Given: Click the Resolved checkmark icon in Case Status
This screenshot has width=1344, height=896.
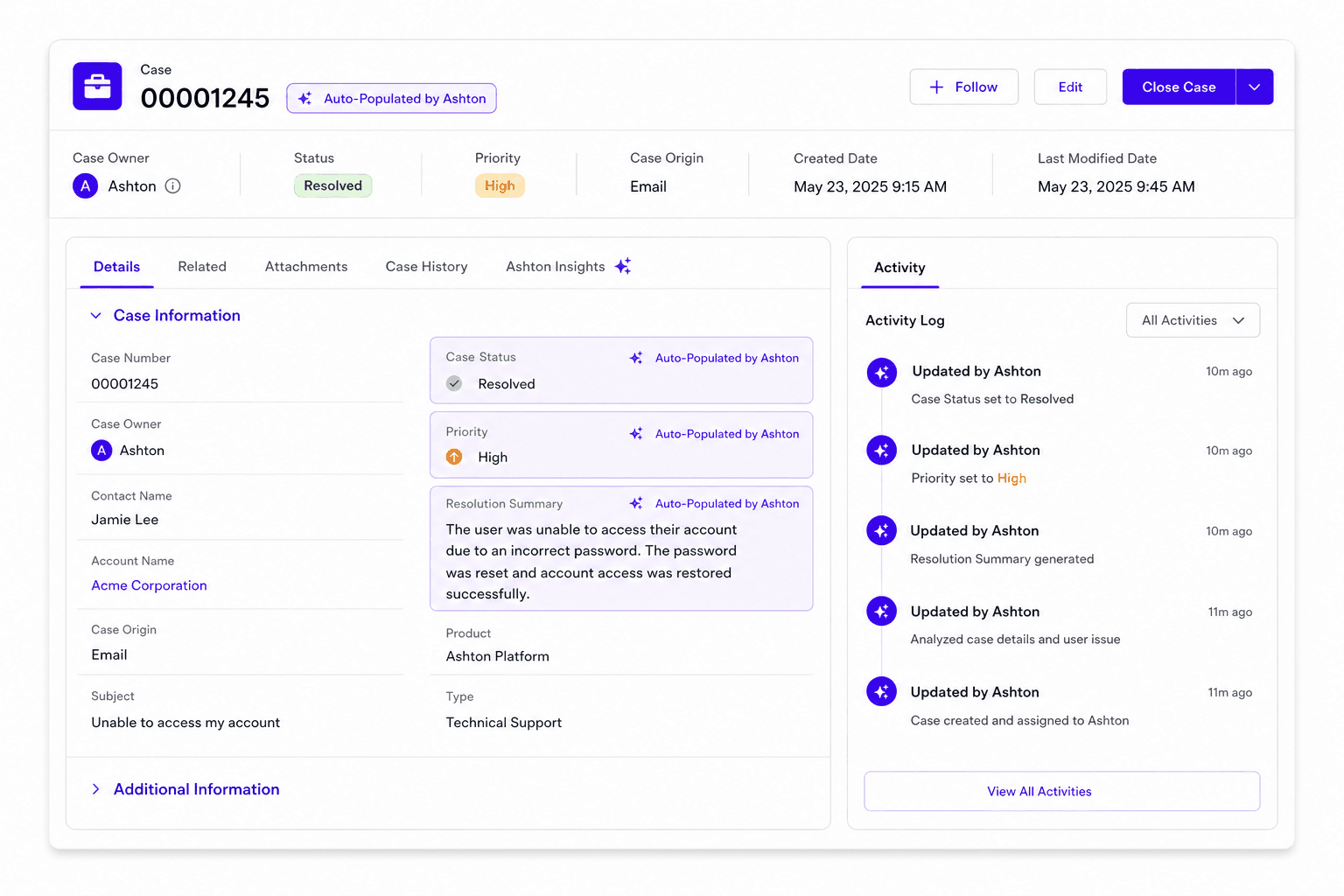Looking at the screenshot, I should pyautogui.click(x=454, y=383).
